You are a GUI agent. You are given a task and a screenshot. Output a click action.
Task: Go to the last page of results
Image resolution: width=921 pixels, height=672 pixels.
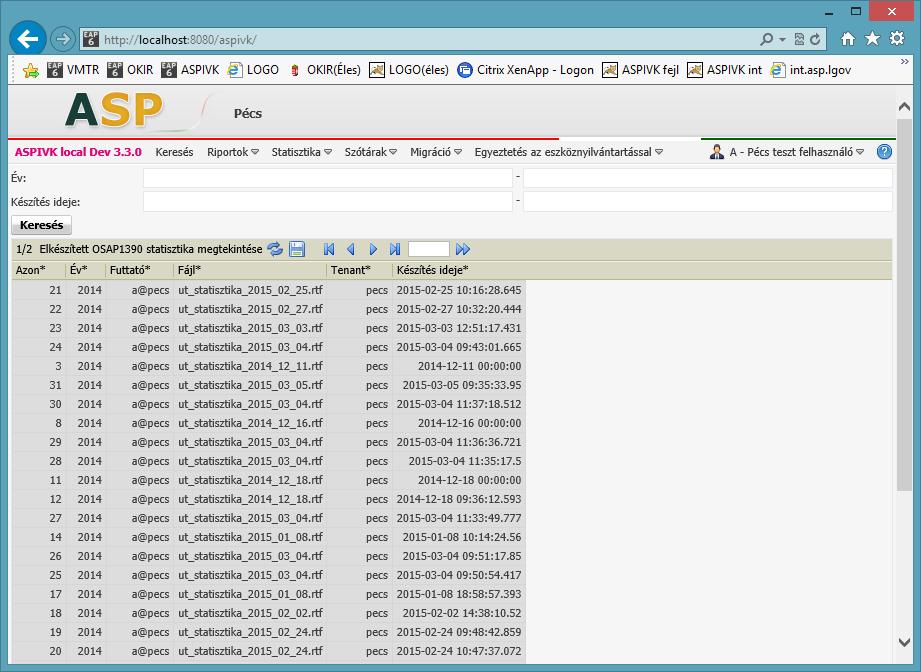tap(395, 249)
